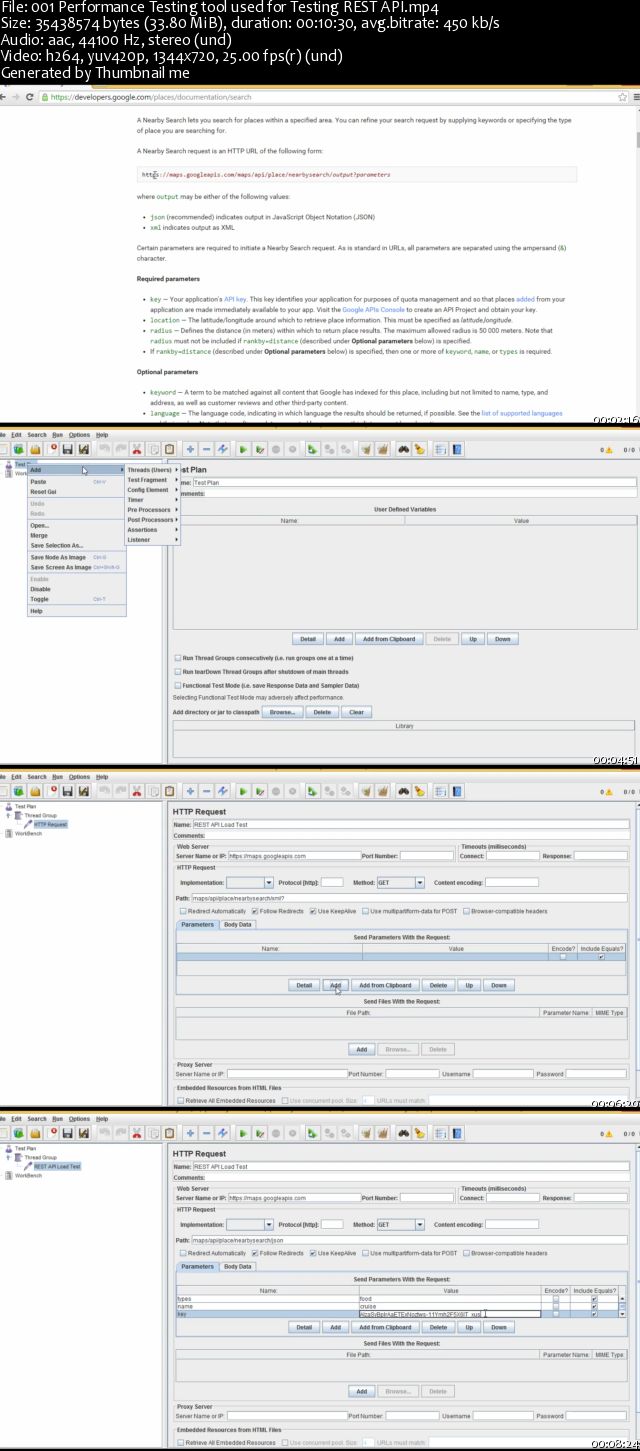The width and height of the screenshot is (640, 1451).
Task: Open the Implementation dropdown in third frame
Action: click(268, 883)
